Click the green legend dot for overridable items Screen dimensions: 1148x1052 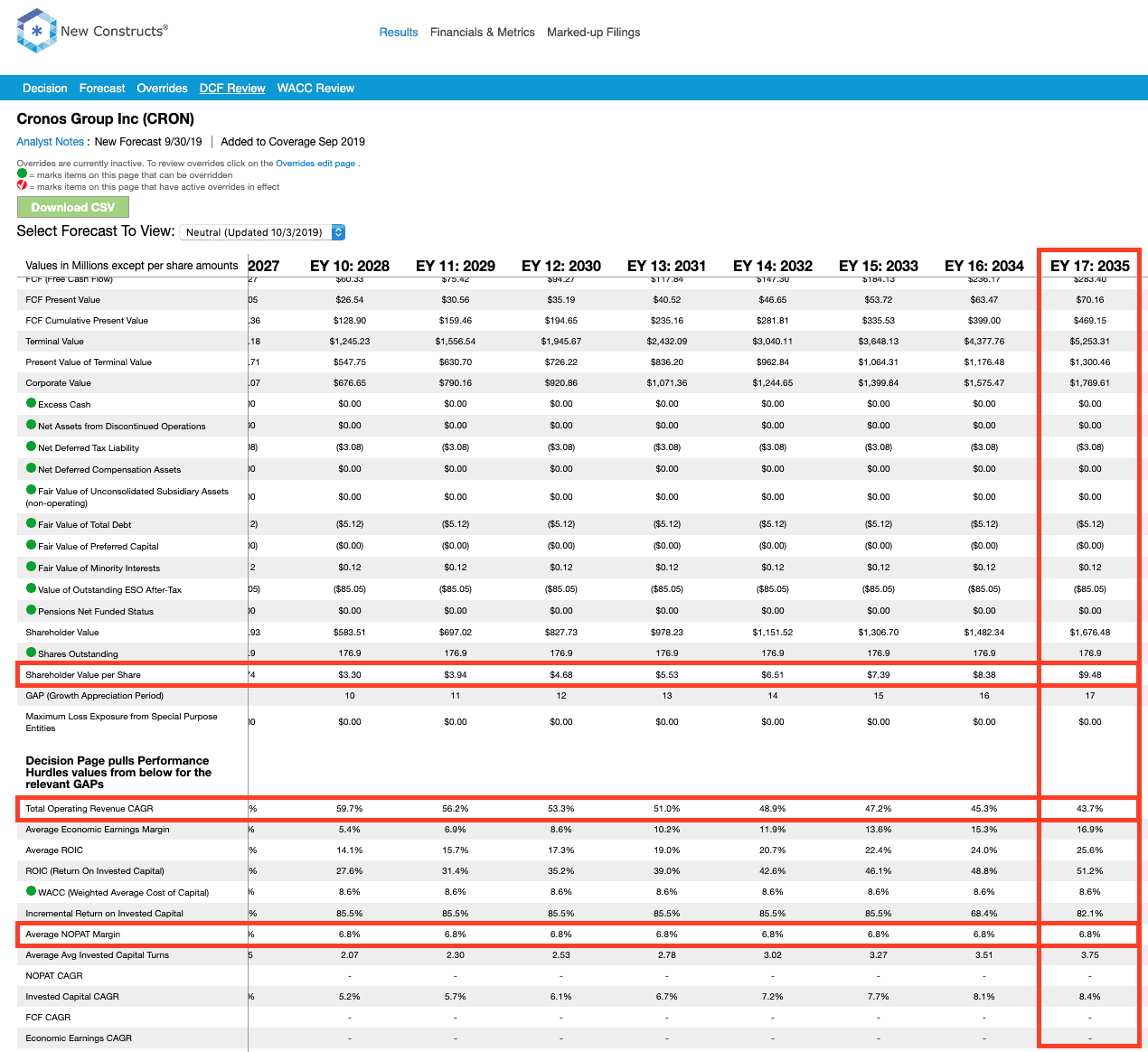(x=22, y=174)
